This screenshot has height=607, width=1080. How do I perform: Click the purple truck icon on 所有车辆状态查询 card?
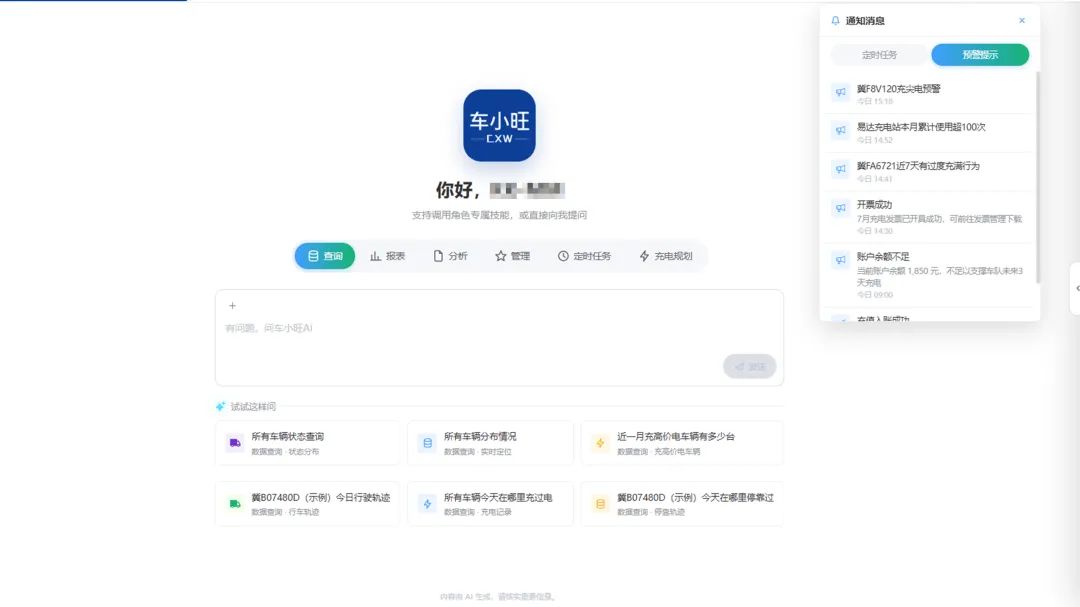point(235,443)
